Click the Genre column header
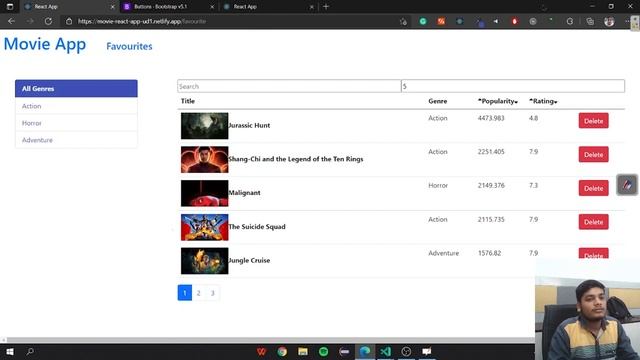640x360 pixels. (438, 101)
